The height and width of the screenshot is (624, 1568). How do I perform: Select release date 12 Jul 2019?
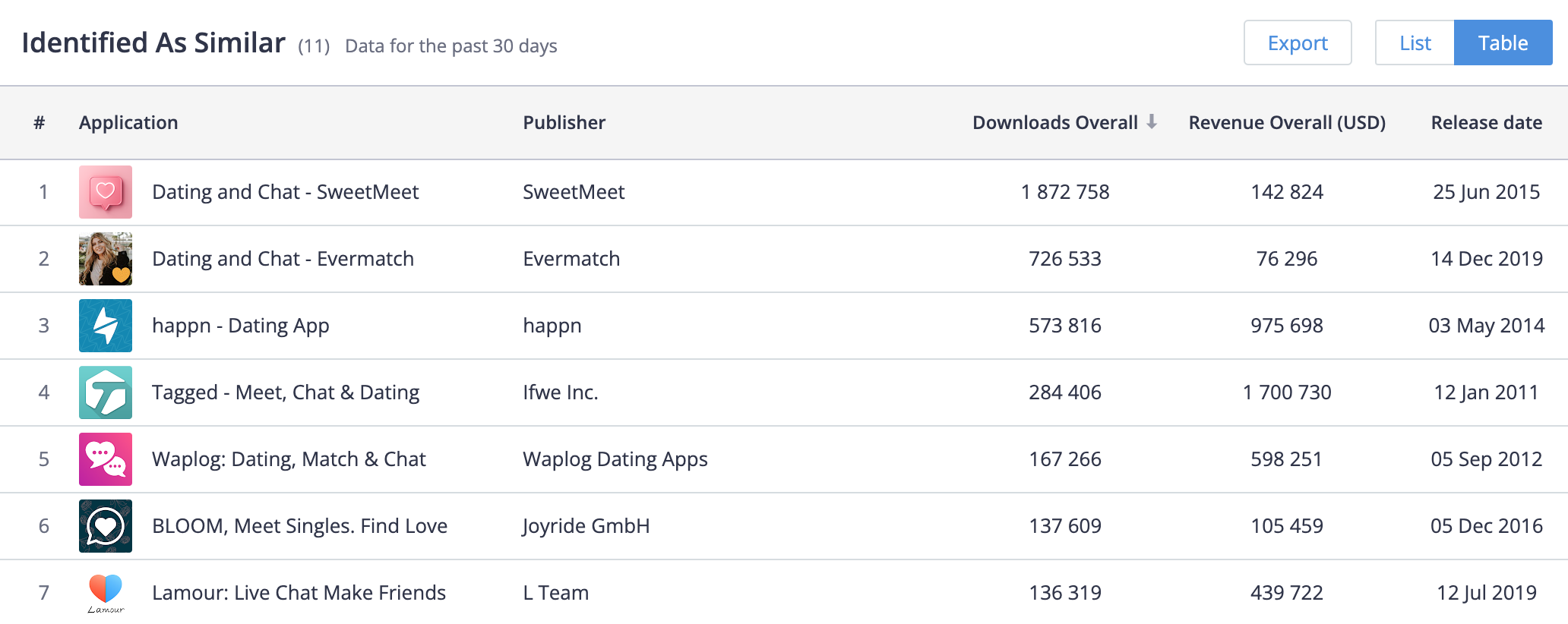[x=1487, y=593]
